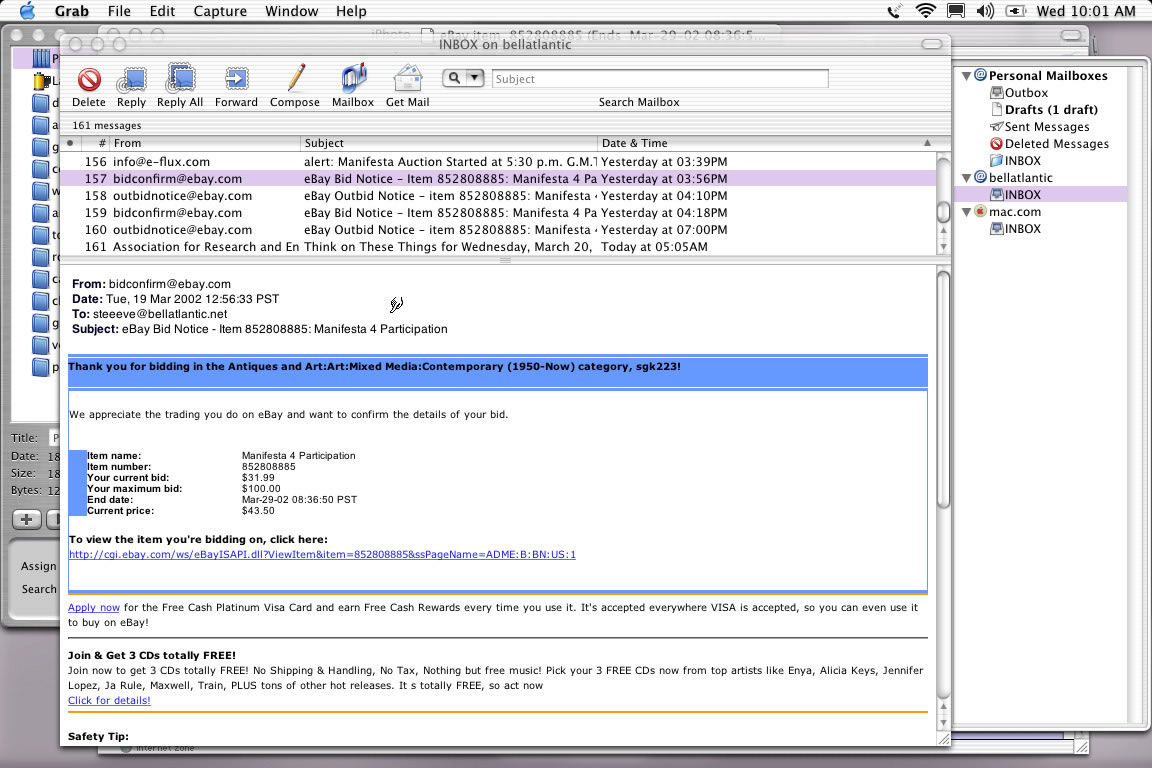Click the message body scrollbar thumb
Screen dimensions: 1152x768
click(x=943, y=390)
